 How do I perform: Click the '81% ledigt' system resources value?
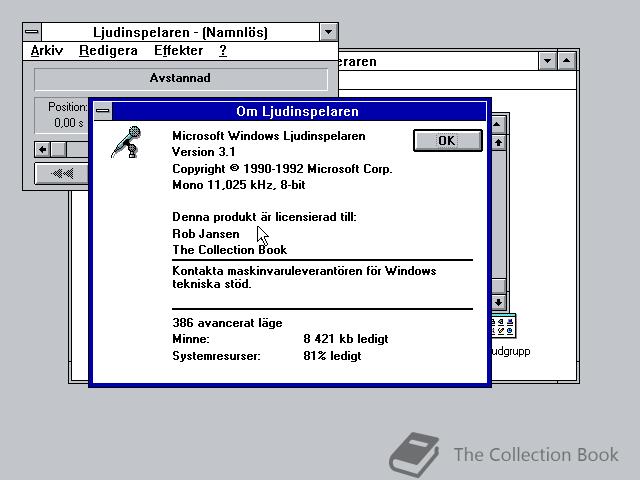[332, 356]
